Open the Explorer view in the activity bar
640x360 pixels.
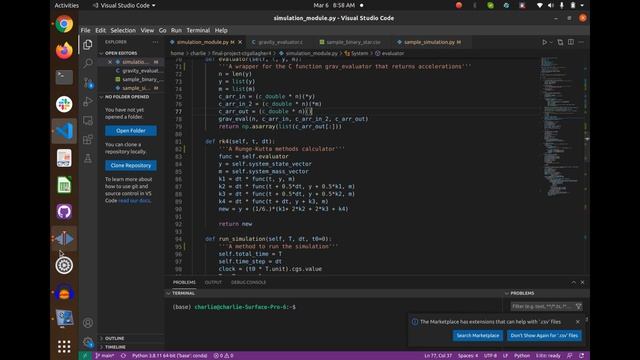point(88,44)
